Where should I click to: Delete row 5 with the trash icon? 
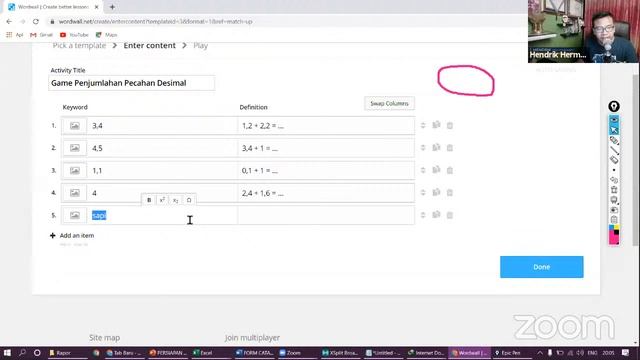click(x=450, y=215)
